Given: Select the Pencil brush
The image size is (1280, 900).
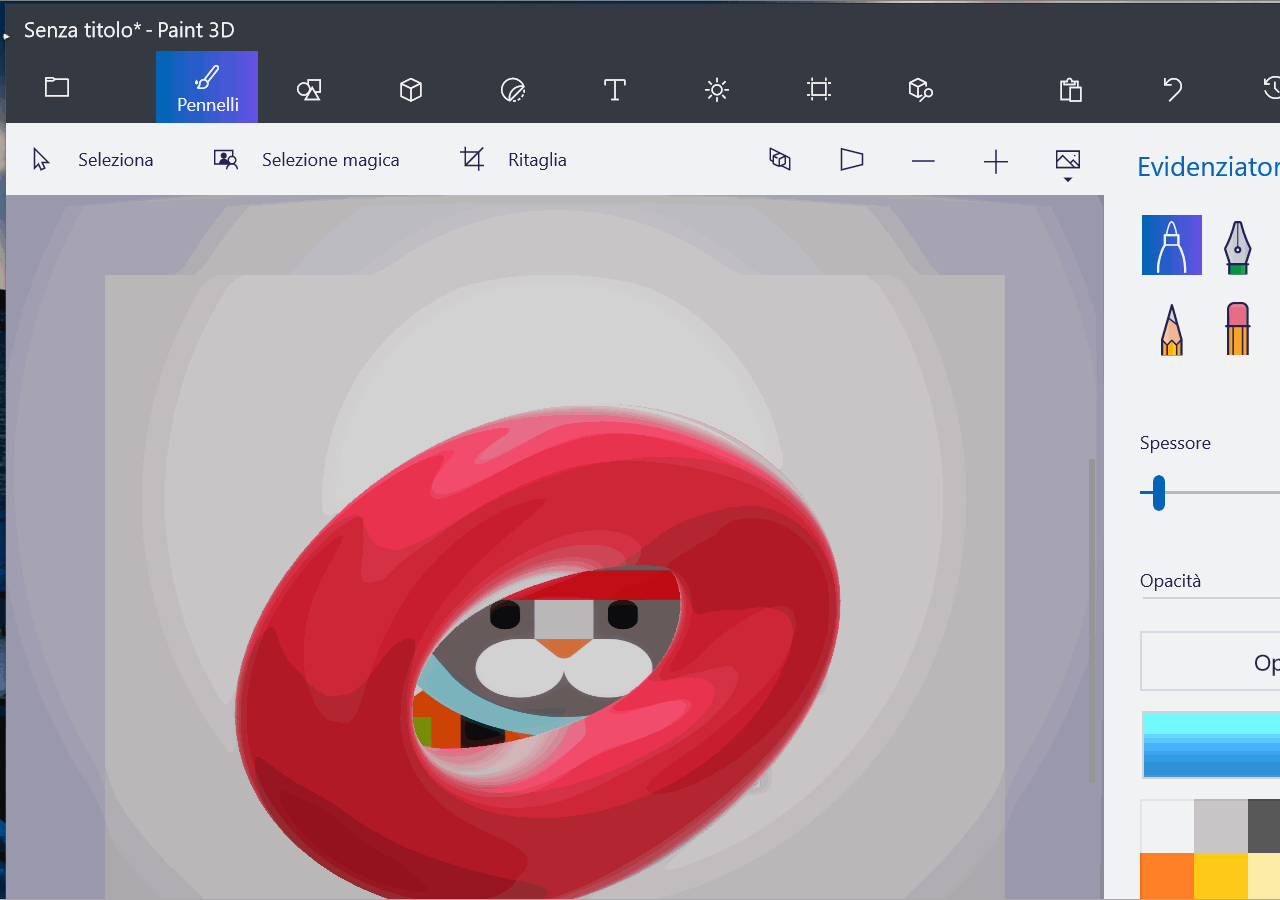Looking at the screenshot, I should pyautogui.click(x=1172, y=329).
